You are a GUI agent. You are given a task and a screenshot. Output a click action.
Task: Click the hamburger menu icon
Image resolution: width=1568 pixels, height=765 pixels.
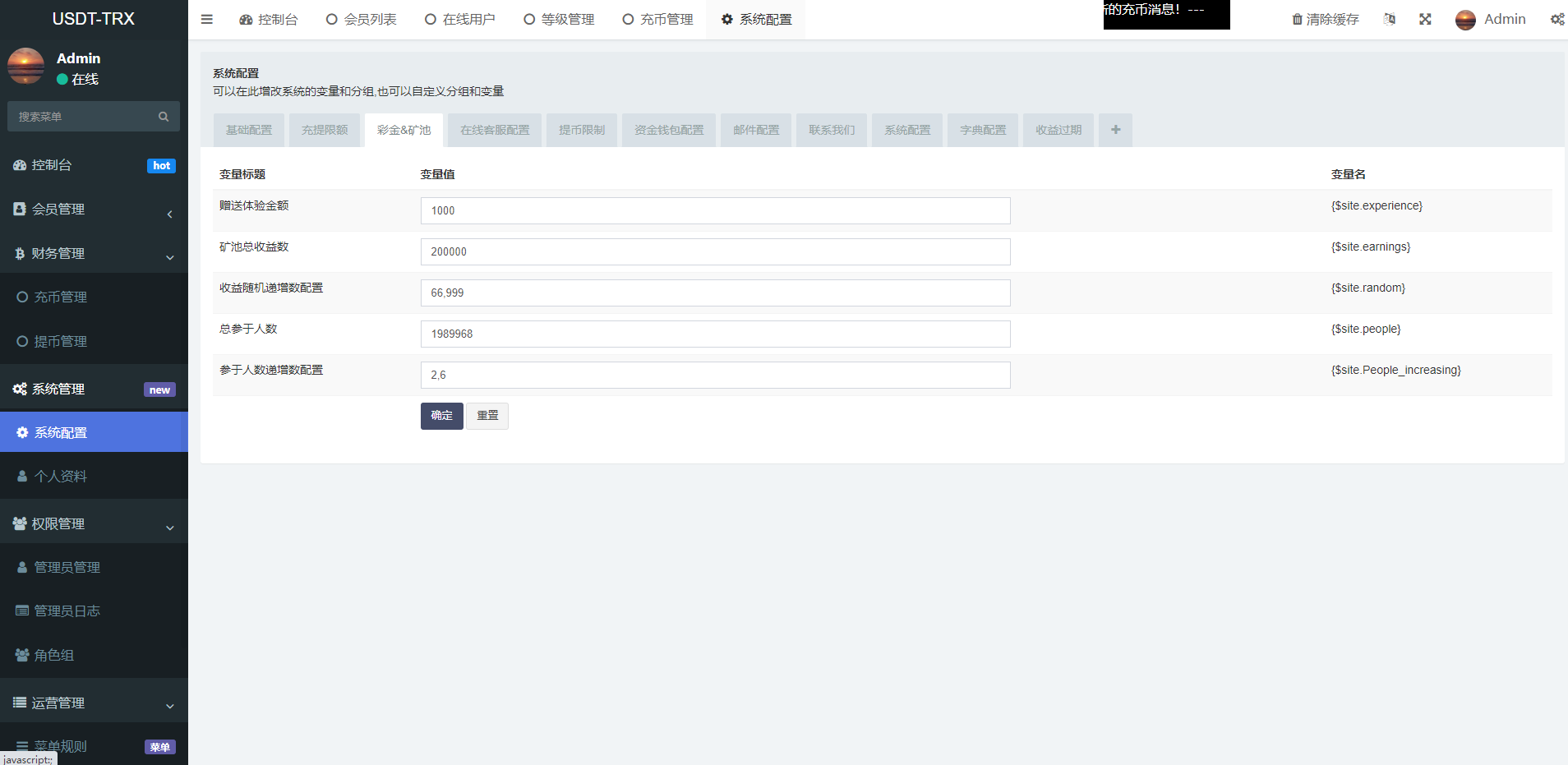pyautogui.click(x=206, y=19)
